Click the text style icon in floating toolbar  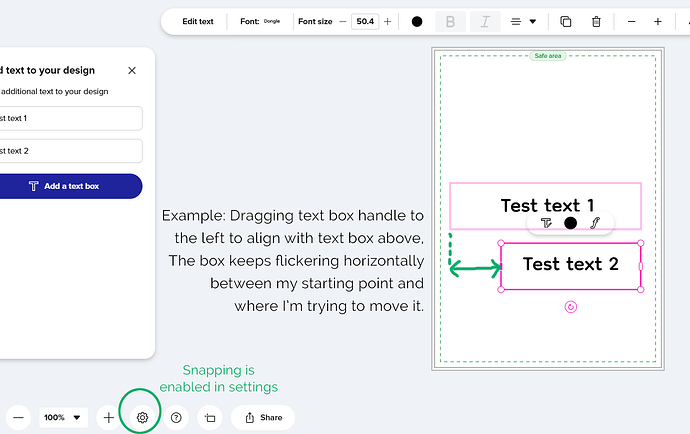pos(546,223)
